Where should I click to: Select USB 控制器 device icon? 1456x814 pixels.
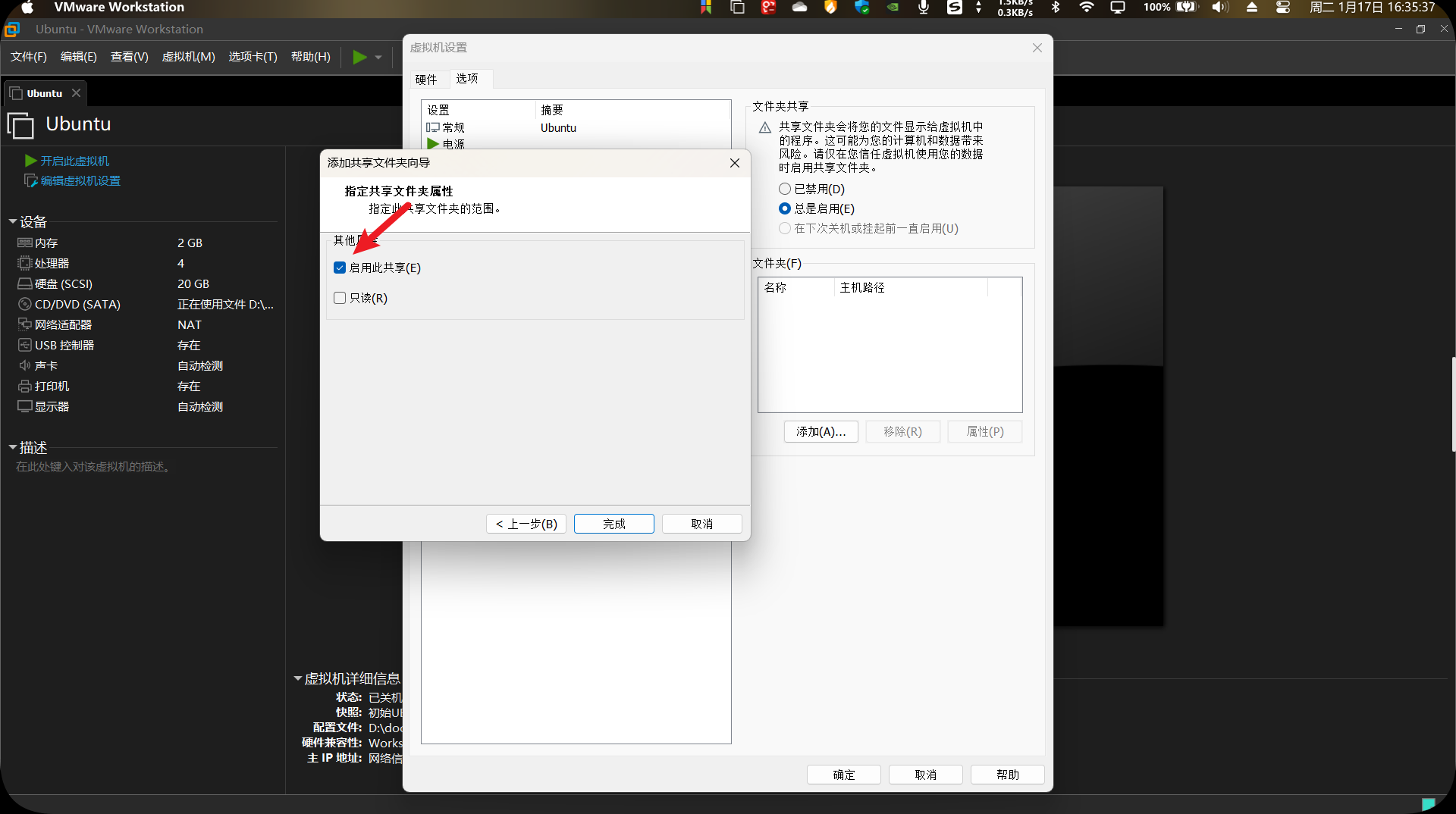pyautogui.click(x=25, y=345)
